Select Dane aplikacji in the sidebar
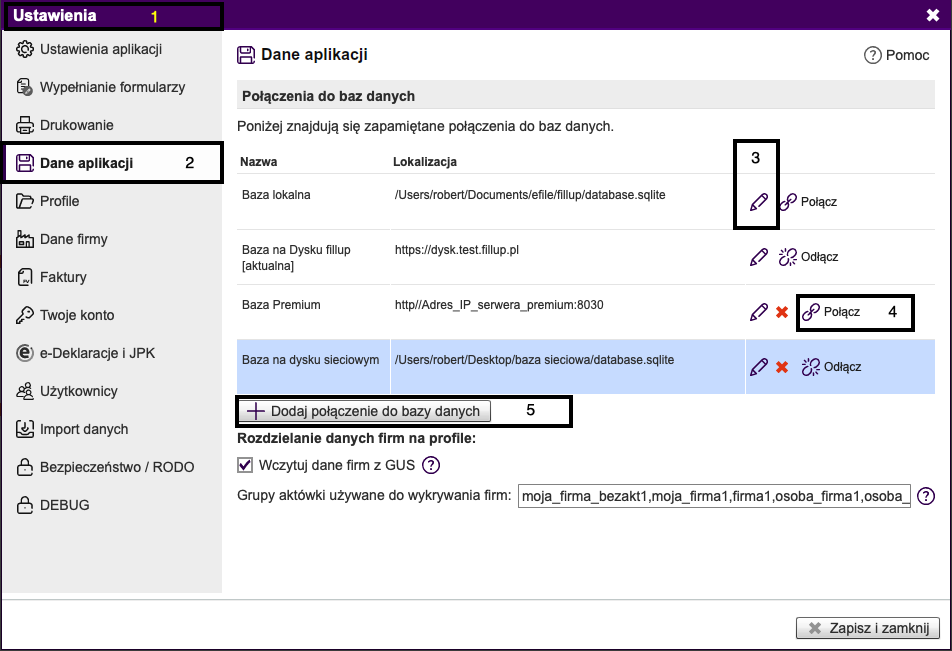The height and width of the screenshot is (651, 952). [86, 163]
